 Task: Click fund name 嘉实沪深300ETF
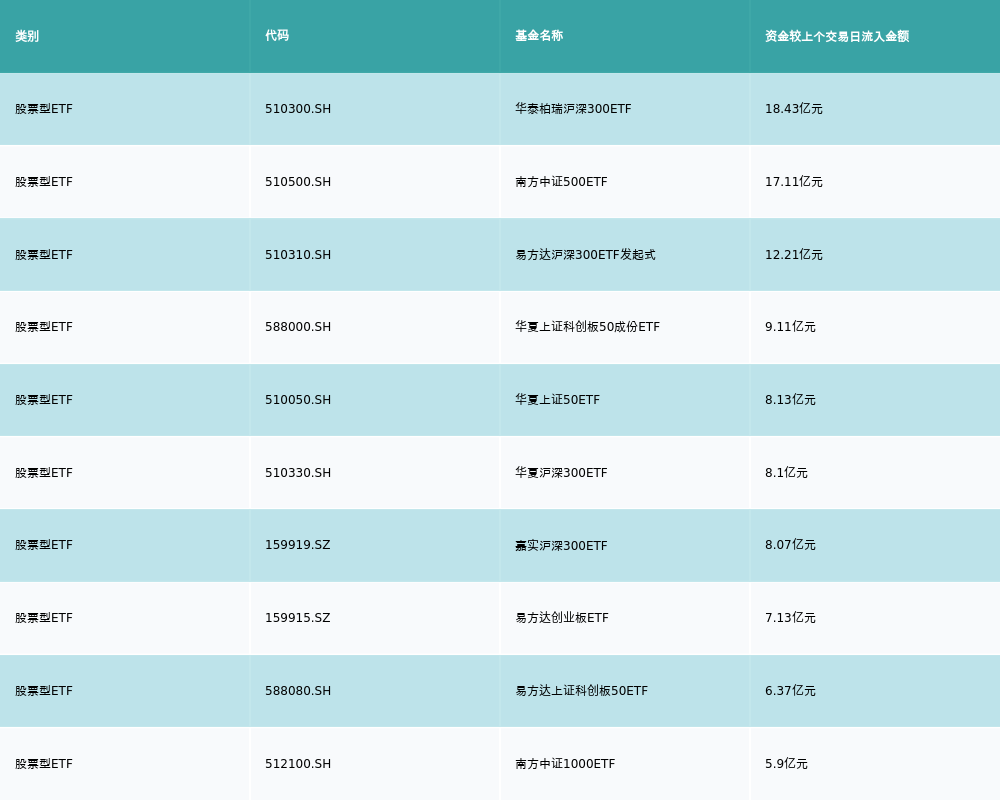(x=561, y=546)
